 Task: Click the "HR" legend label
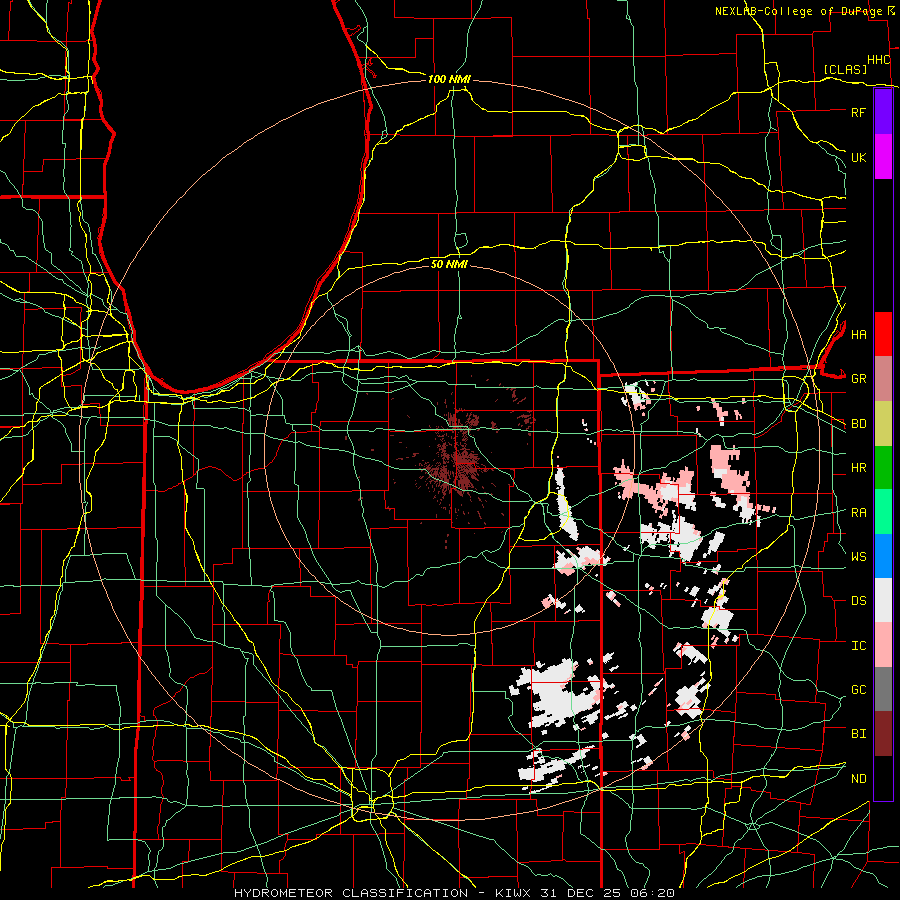pyautogui.click(x=858, y=468)
